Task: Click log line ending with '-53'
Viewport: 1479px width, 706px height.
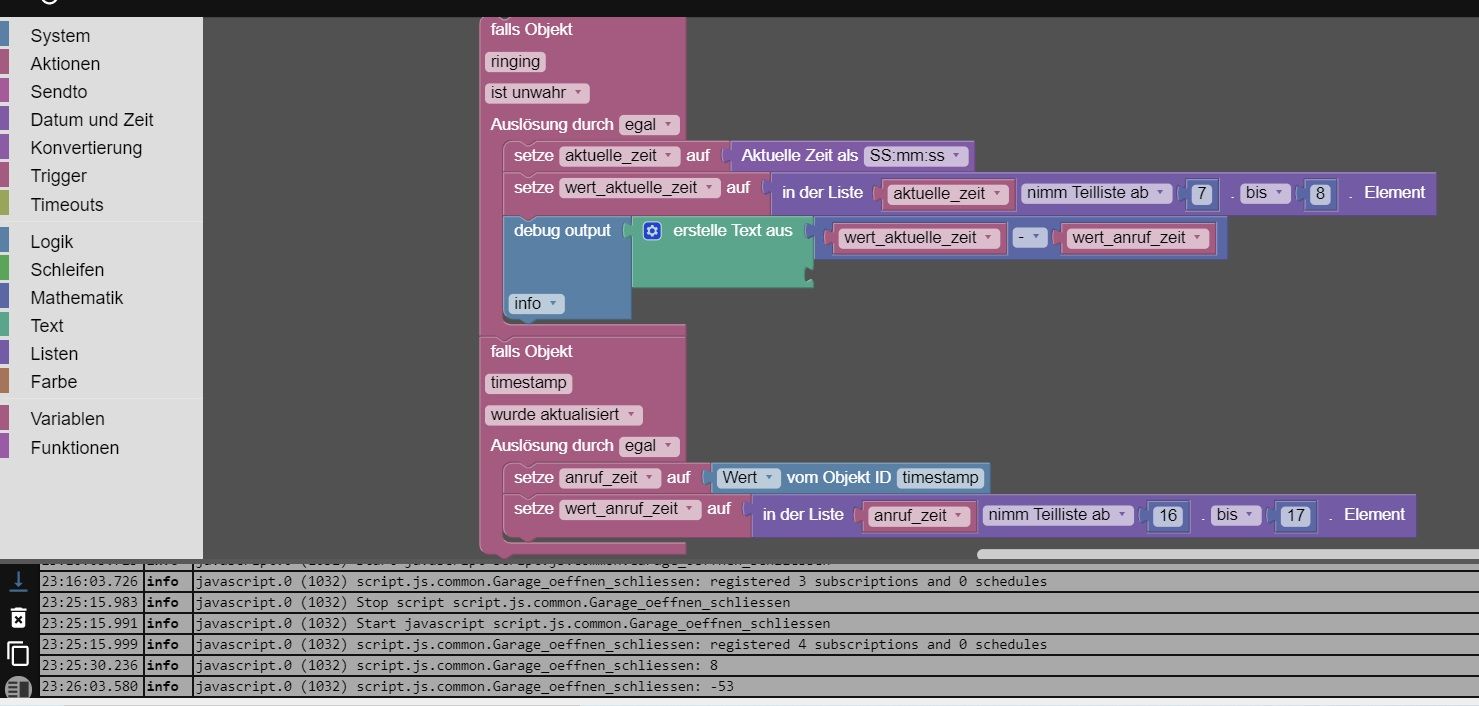Action: (465, 686)
